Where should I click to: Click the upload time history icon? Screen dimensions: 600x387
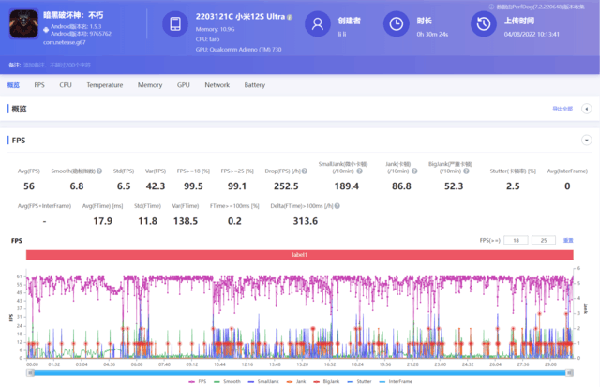484,24
